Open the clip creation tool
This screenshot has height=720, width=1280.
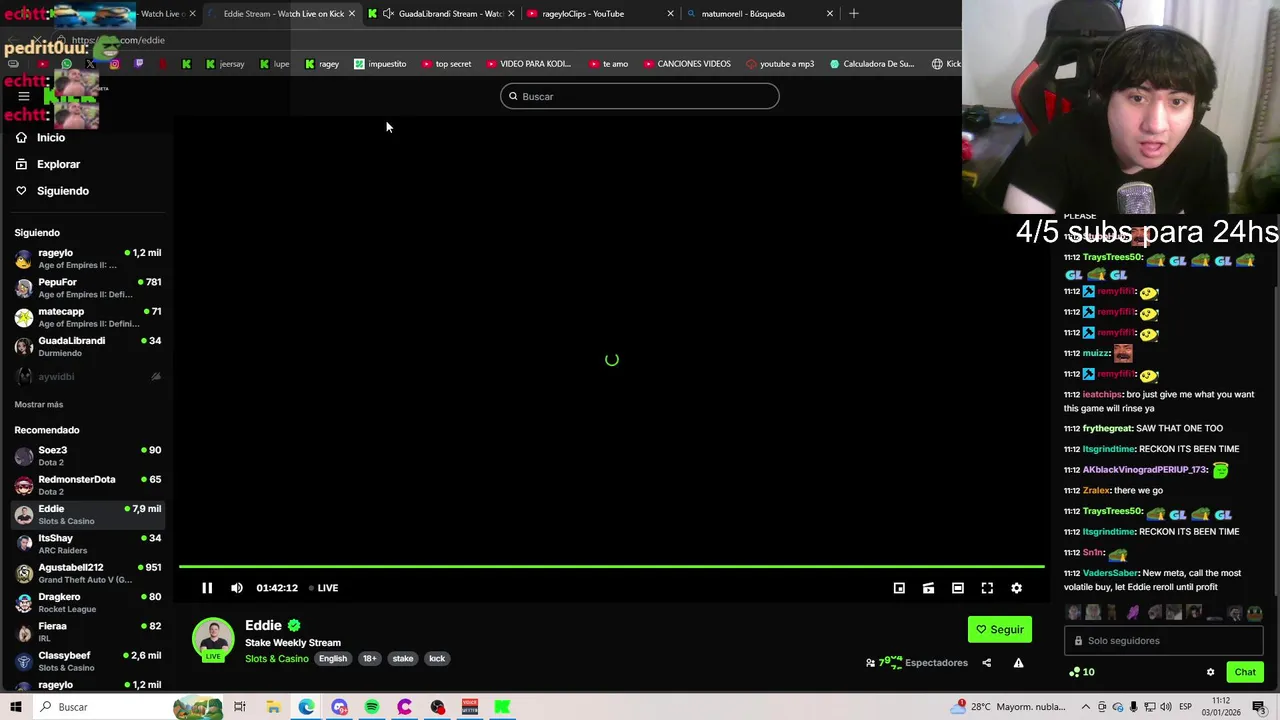pos(928,588)
